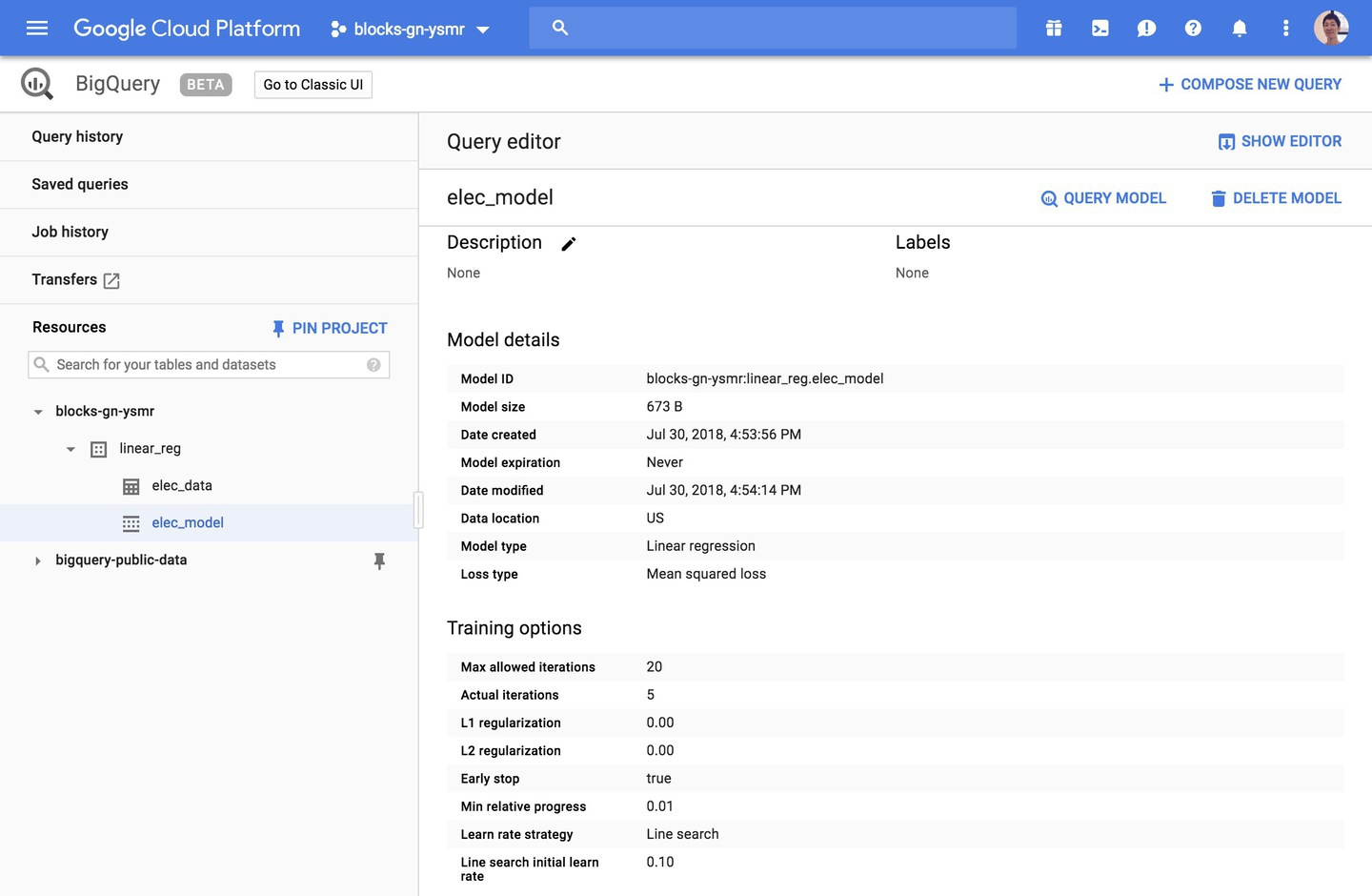Image resolution: width=1372 pixels, height=896 pixels.
Task: Click the Model ID value text
Action: coord(765,378)
